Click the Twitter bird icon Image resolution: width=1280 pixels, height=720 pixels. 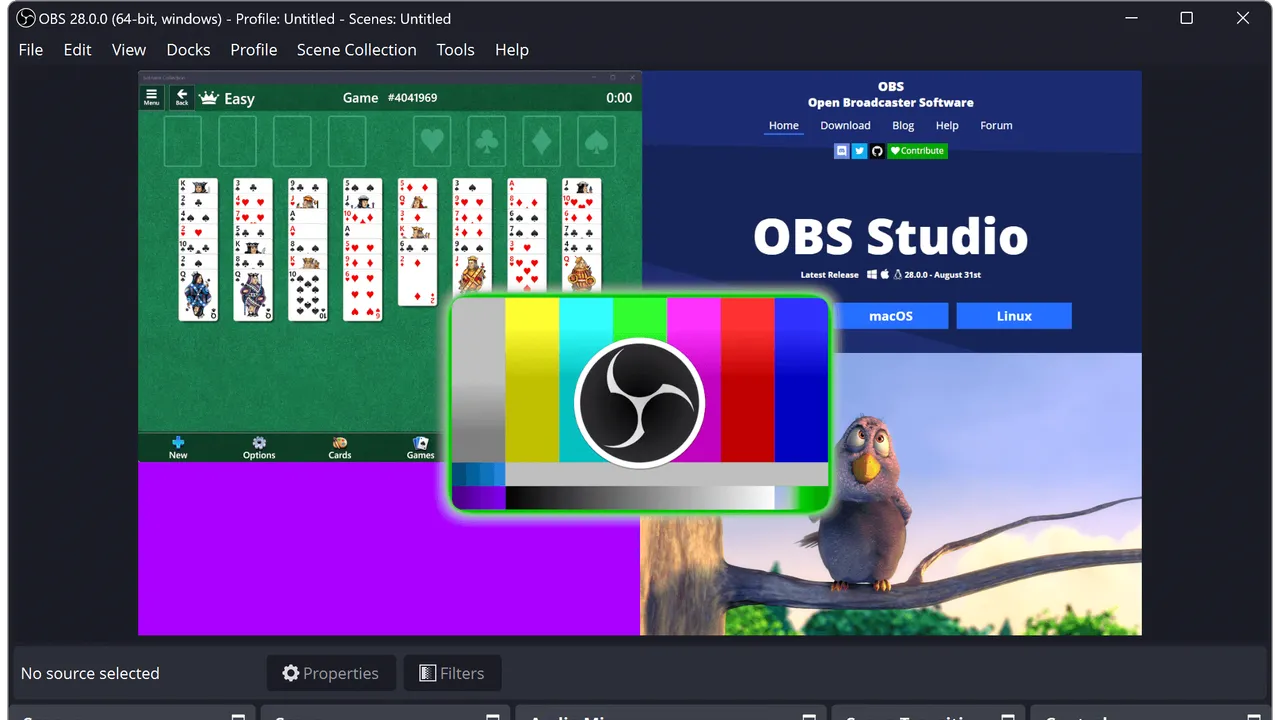pyautogui.click(x=860, y=151)
